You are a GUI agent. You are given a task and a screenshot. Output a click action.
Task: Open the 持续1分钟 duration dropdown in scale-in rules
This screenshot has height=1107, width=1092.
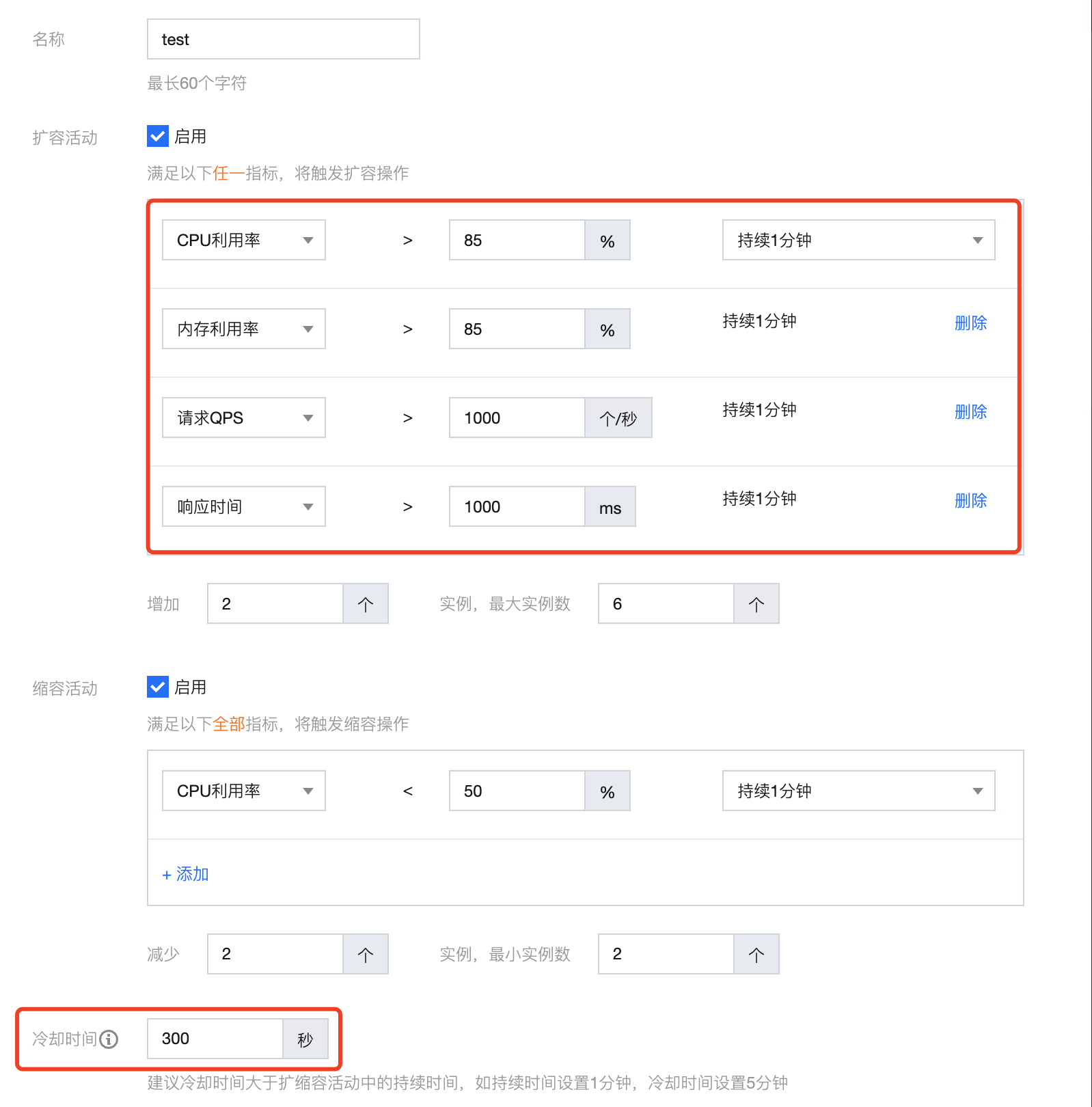pos(859,791)
